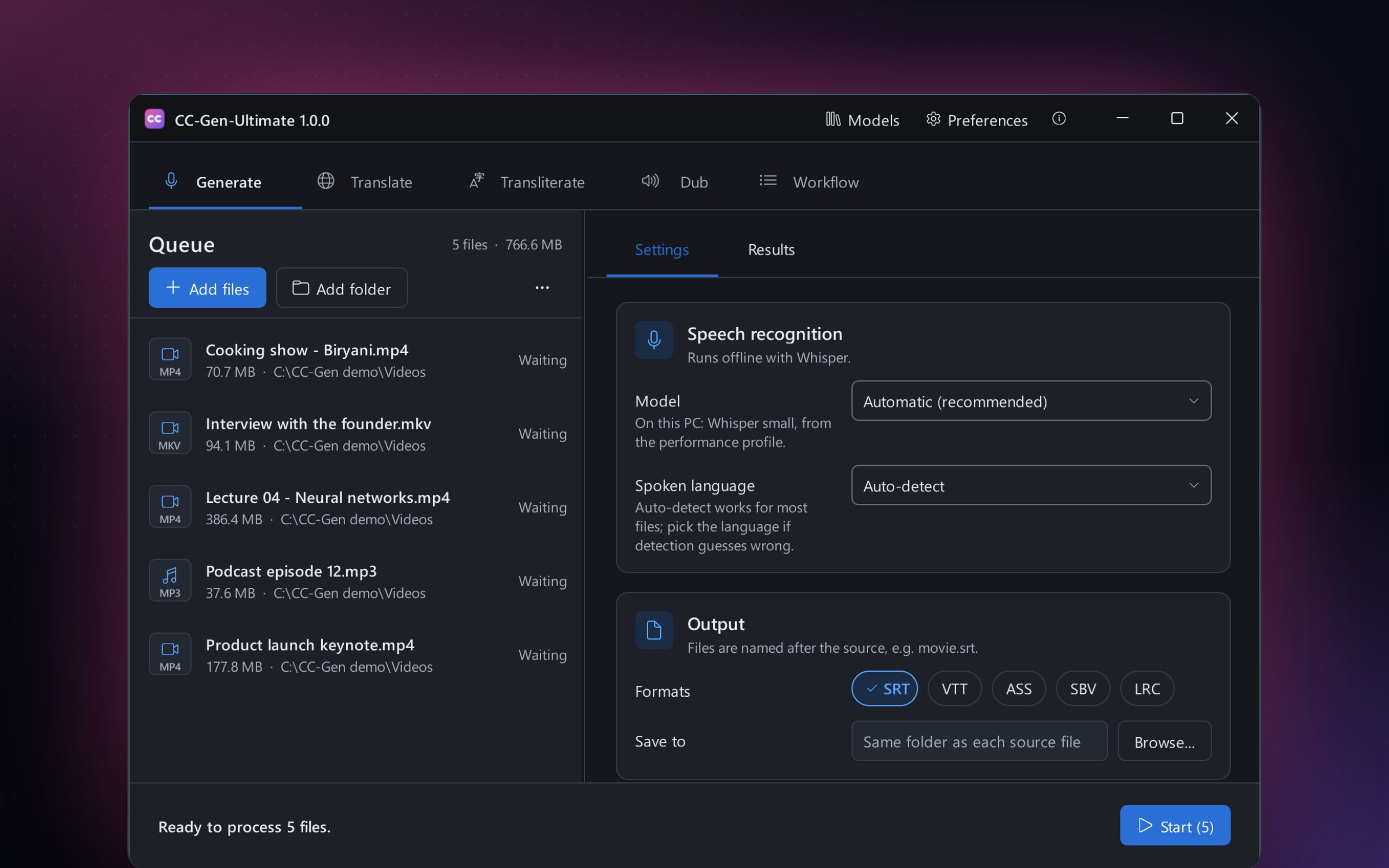Image resolution: width=1389 pixels, height=868 pixels.
Task: Switch to the Generate tab
Action: click(225, 182)
